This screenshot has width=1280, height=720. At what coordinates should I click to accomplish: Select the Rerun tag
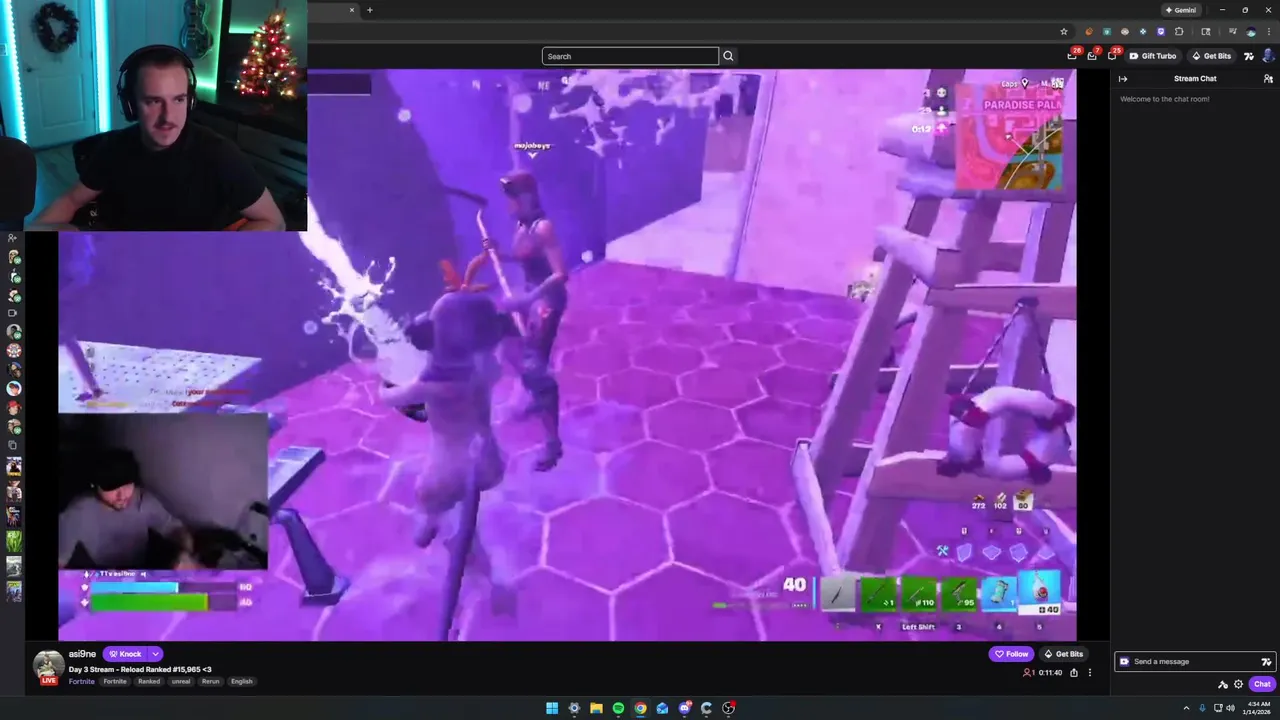[x=210, y=681]
